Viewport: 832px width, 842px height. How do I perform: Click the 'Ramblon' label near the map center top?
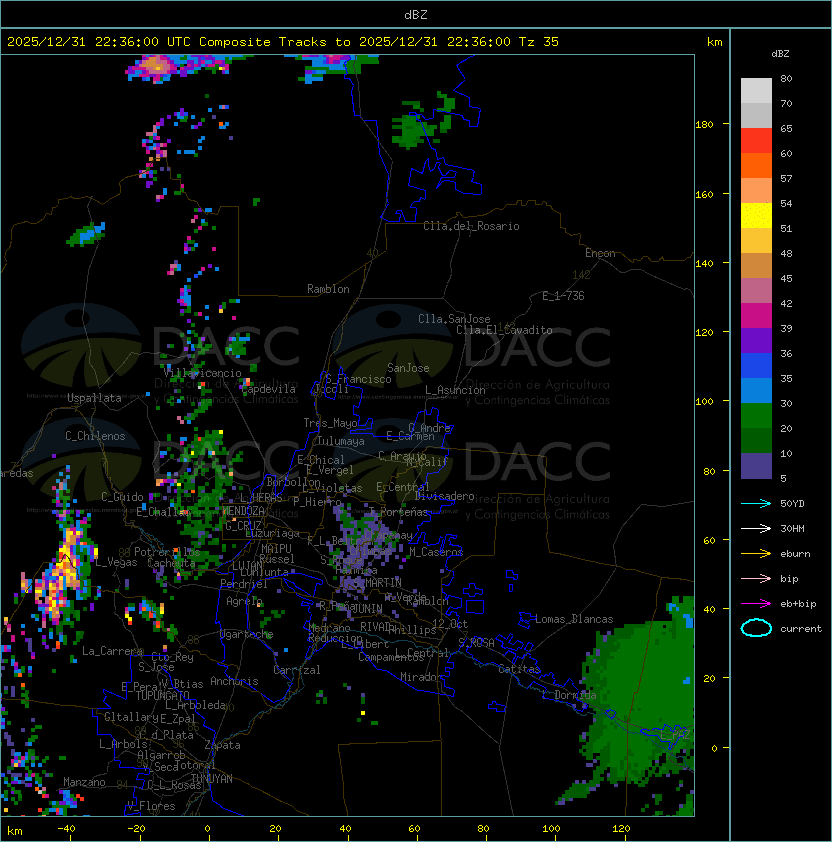click(328, 289)
